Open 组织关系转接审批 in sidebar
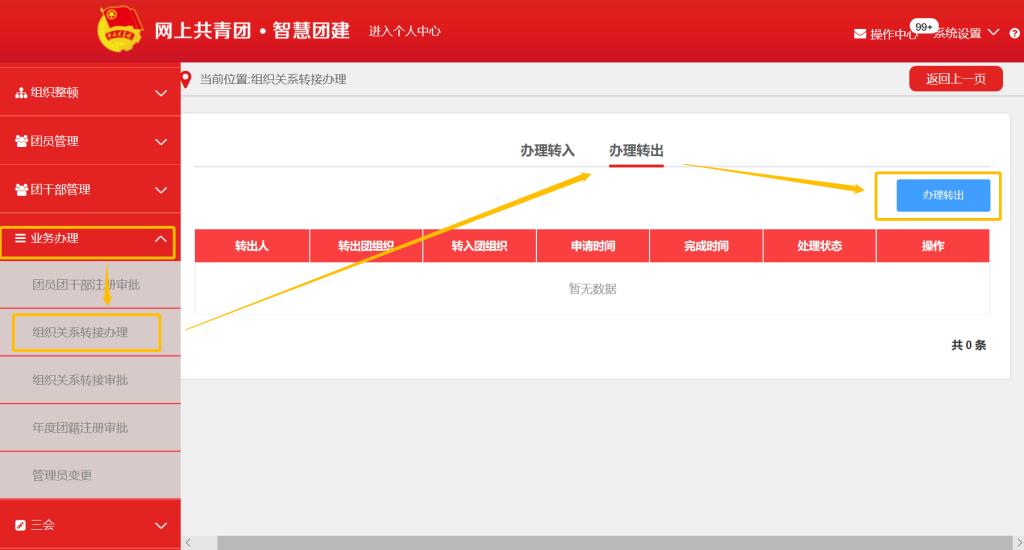This screenshot has width=1024, height=550. [x=80, y=380]
